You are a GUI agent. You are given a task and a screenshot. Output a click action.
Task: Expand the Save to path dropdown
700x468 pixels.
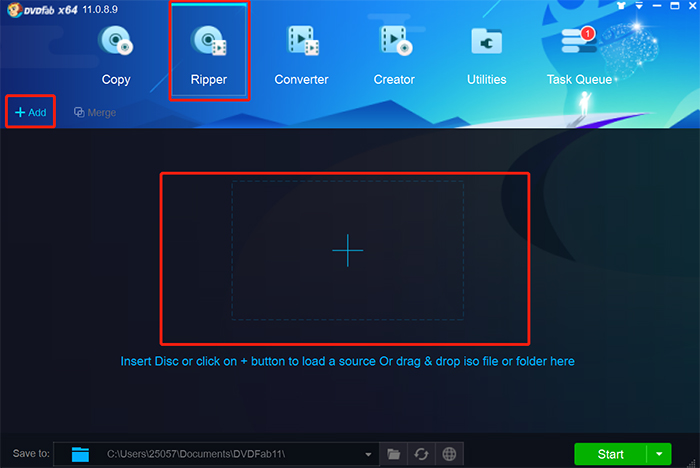pos(368,455)
